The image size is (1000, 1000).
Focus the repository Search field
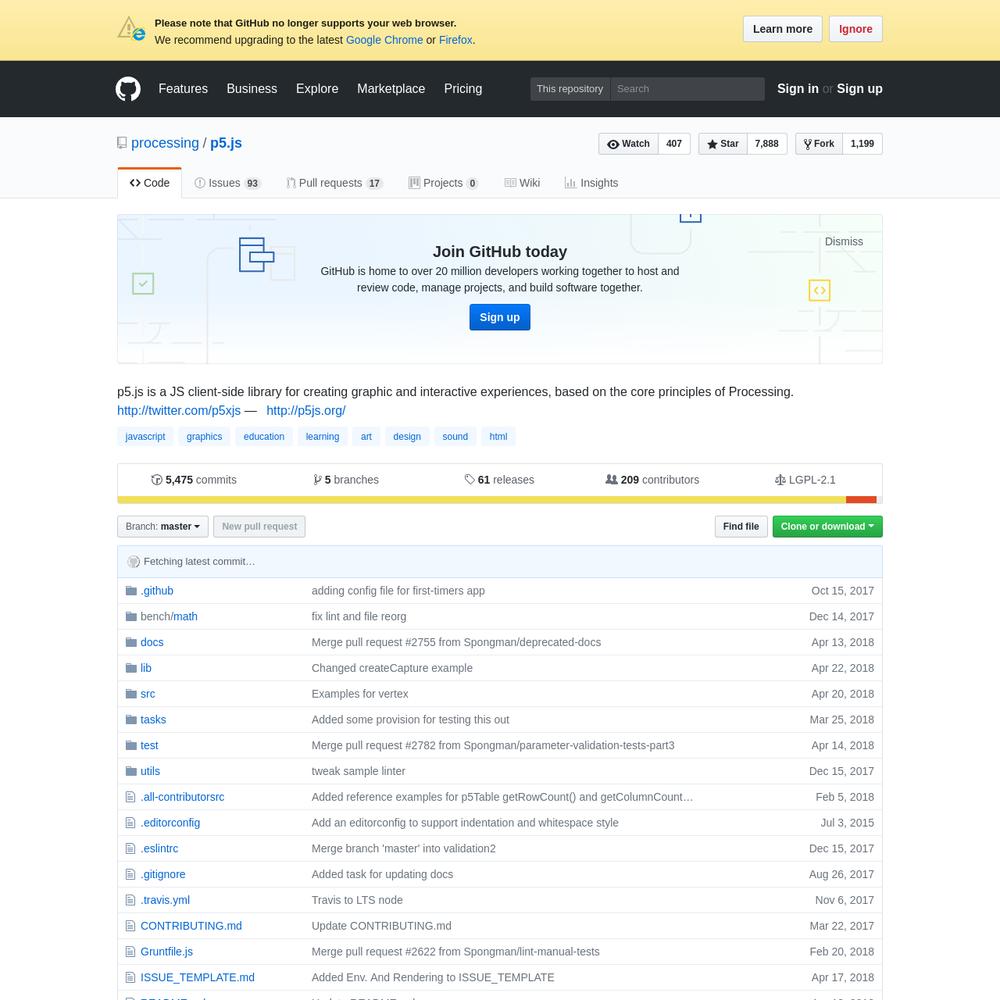point(687,89)
